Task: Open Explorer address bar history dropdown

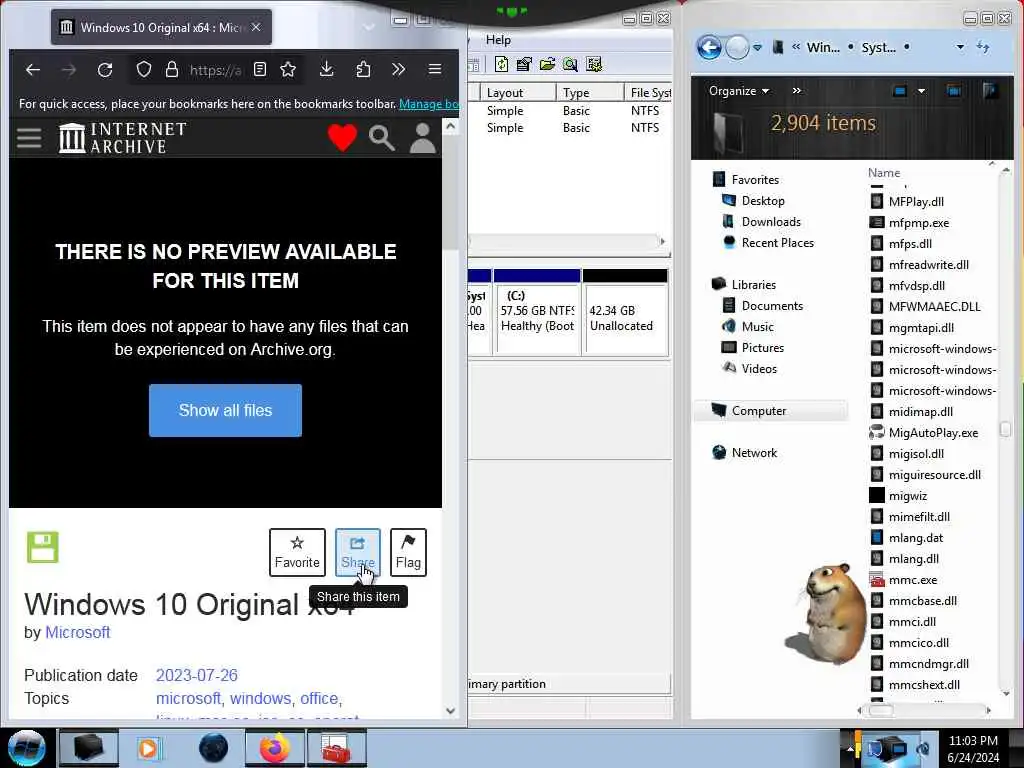Action: pyautogui.click(x=960, y=47)
